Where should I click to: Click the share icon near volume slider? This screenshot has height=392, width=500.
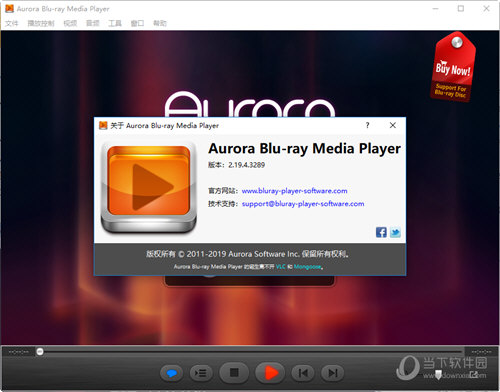474,375
